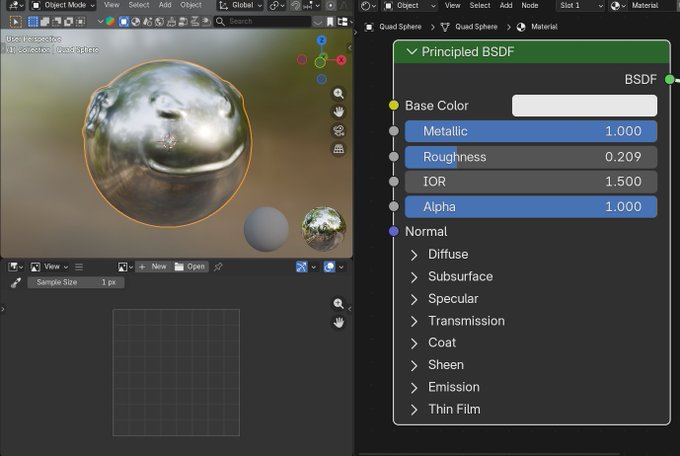Open the viewport Object menu
The height and width of the screenshot is (456, 680).
[x=191, y=5]
